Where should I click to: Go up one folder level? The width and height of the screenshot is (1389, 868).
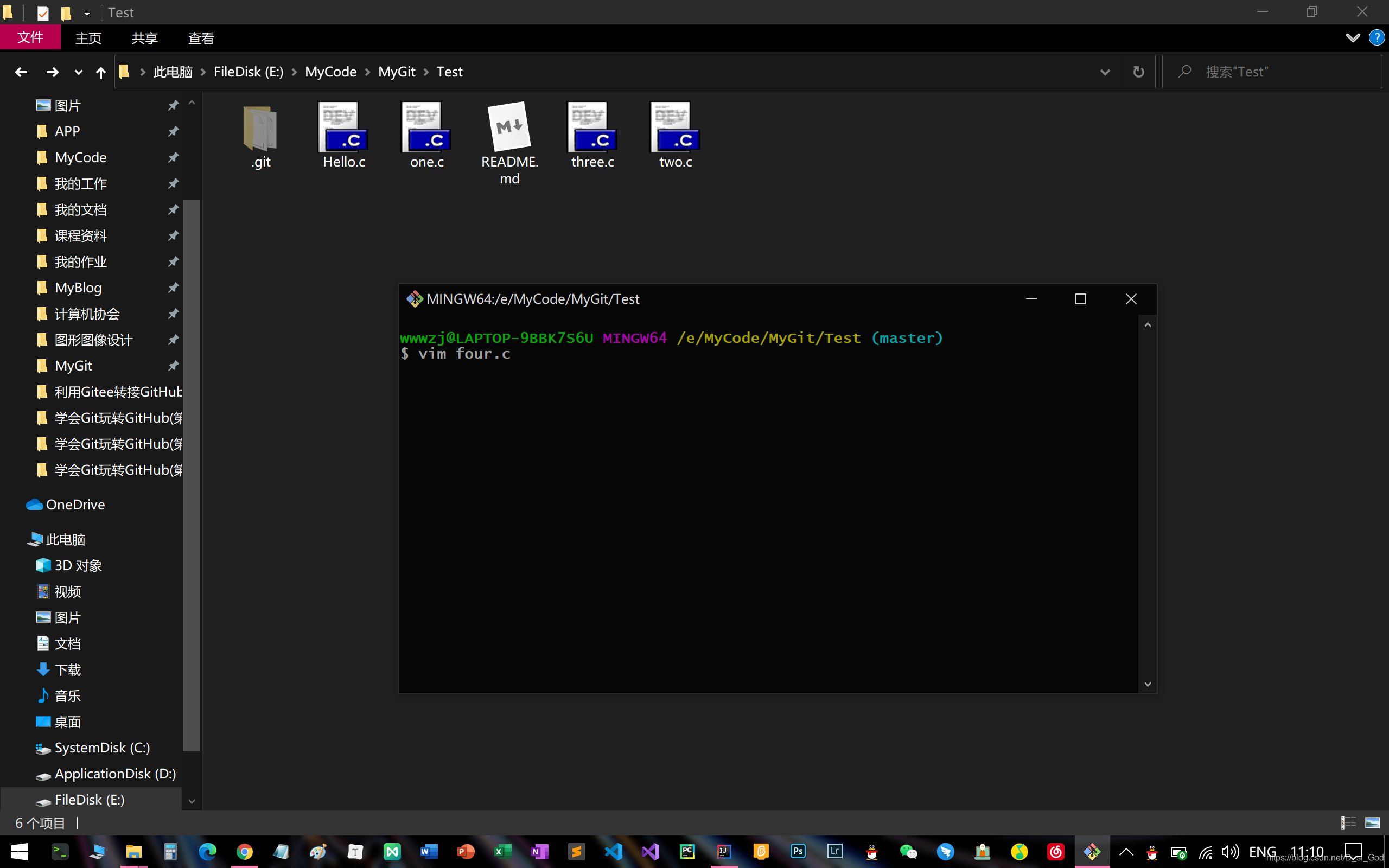pyautogui.click(x=100, y=72)
